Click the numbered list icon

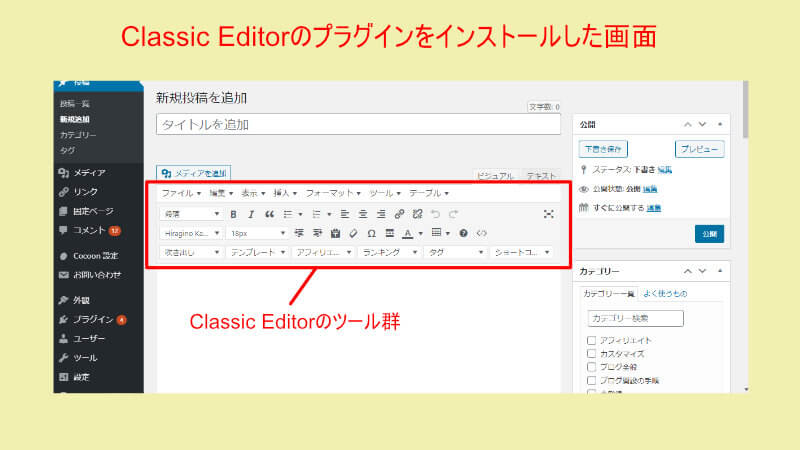(317, 214)
